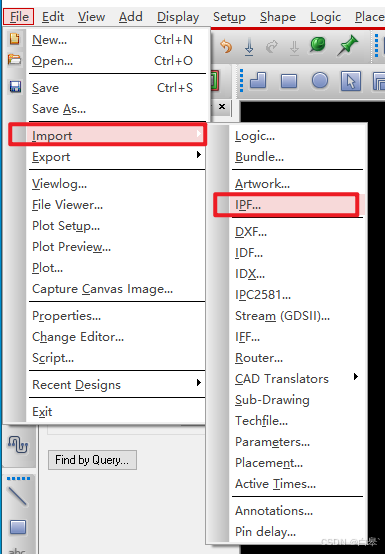Select Parameters... import option

click(x=297, y=442)
